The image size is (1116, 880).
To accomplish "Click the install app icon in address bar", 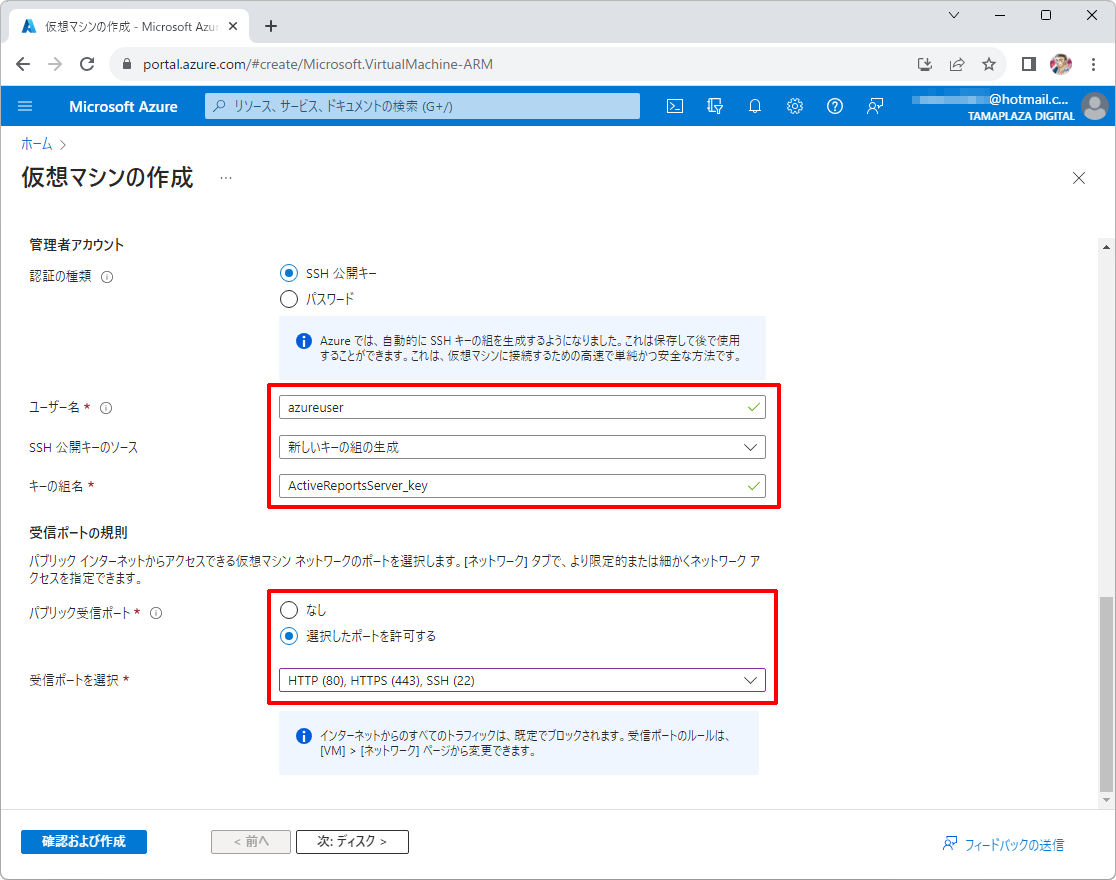I will (925, 64).
